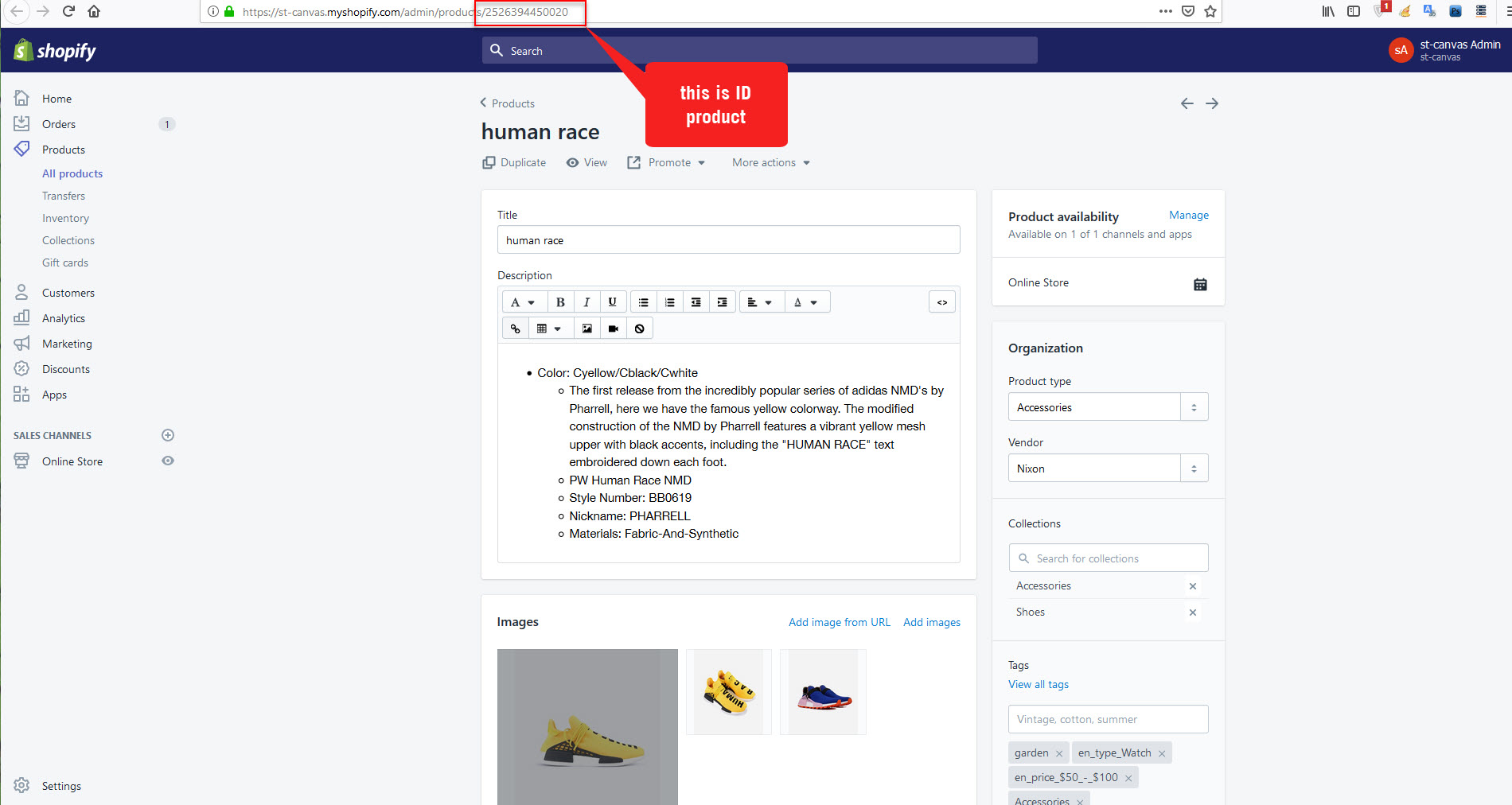The image size is (1512, 805).
Task: Go to the next product arrow
Action: [1212, 103]
